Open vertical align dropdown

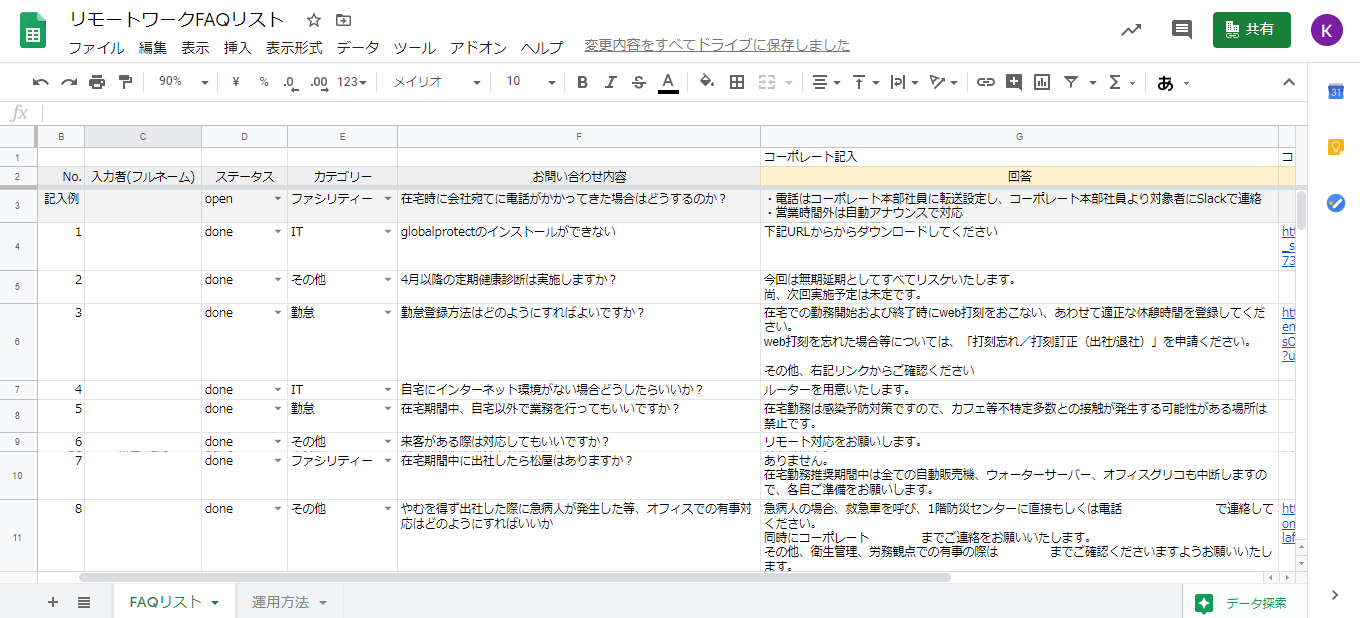click(865, 82)
